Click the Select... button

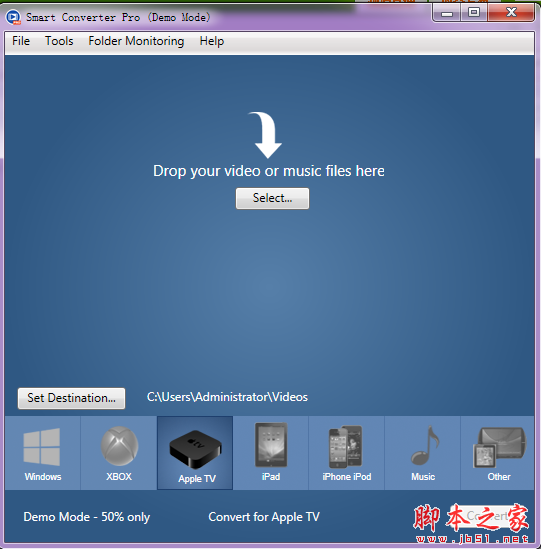[x=273, y=198]
